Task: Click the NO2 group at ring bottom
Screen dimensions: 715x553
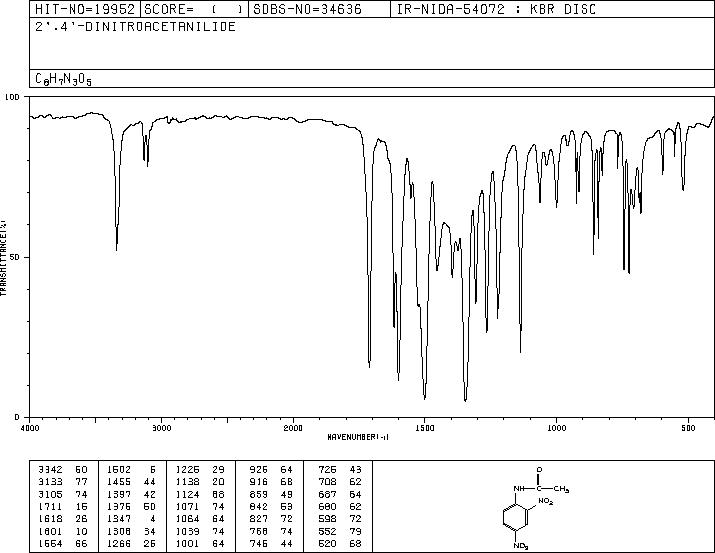Action: [x=521, y=546]
